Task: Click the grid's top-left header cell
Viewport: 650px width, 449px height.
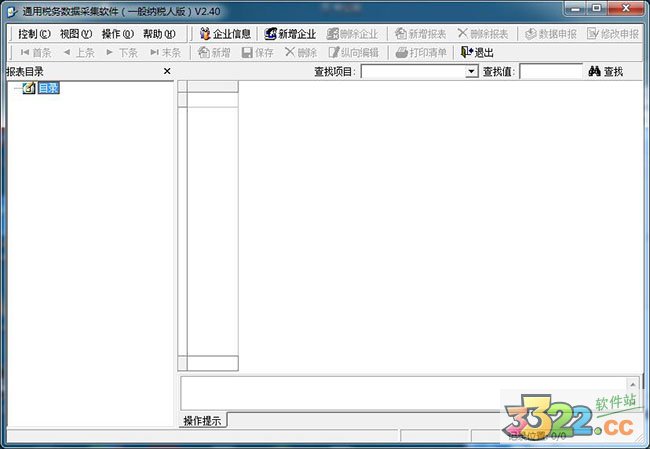Action: coord(182,86)
